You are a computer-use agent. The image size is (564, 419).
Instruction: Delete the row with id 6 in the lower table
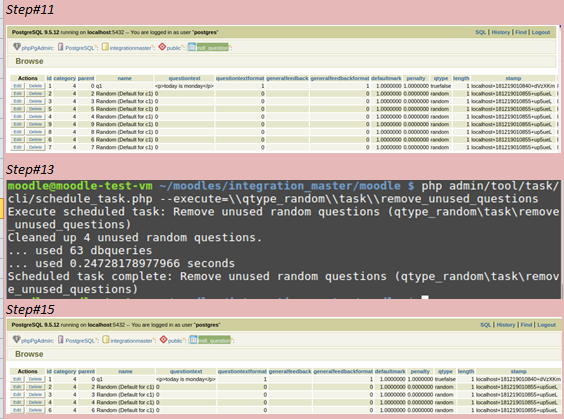(35, 410)
